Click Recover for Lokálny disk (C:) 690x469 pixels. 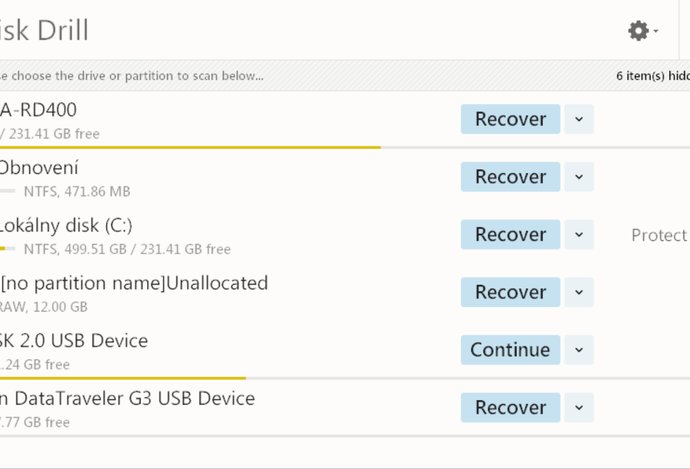[x=510, y=235]
